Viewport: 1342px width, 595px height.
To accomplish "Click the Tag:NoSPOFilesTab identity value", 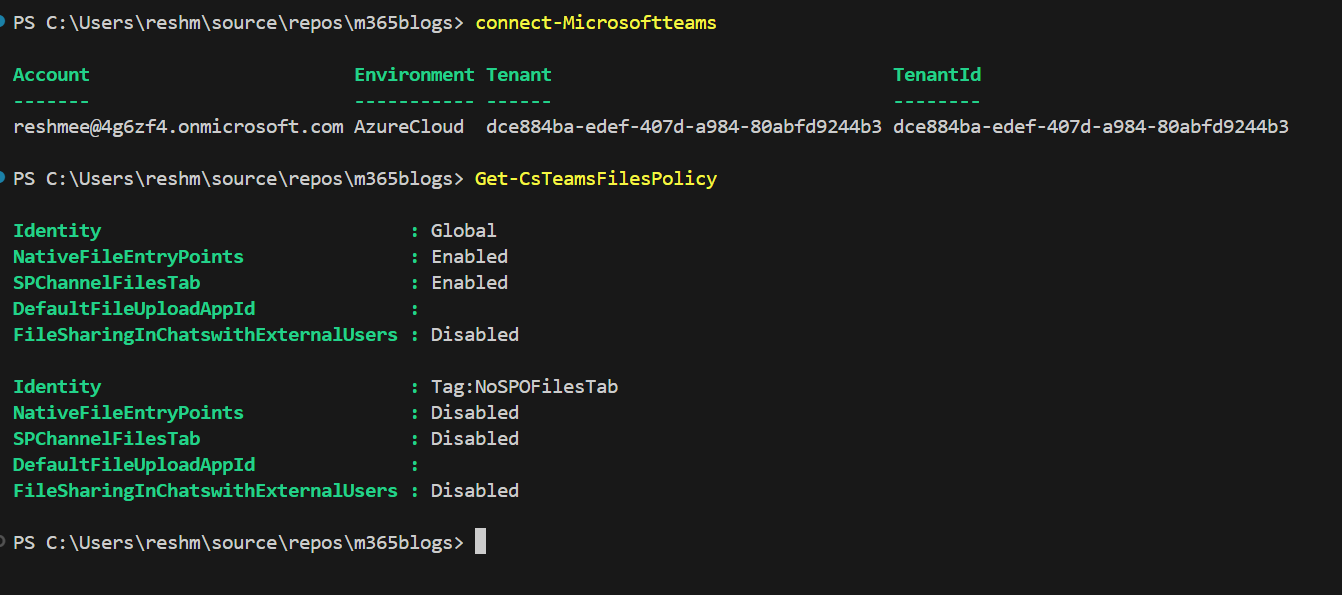I will point(524,387).
